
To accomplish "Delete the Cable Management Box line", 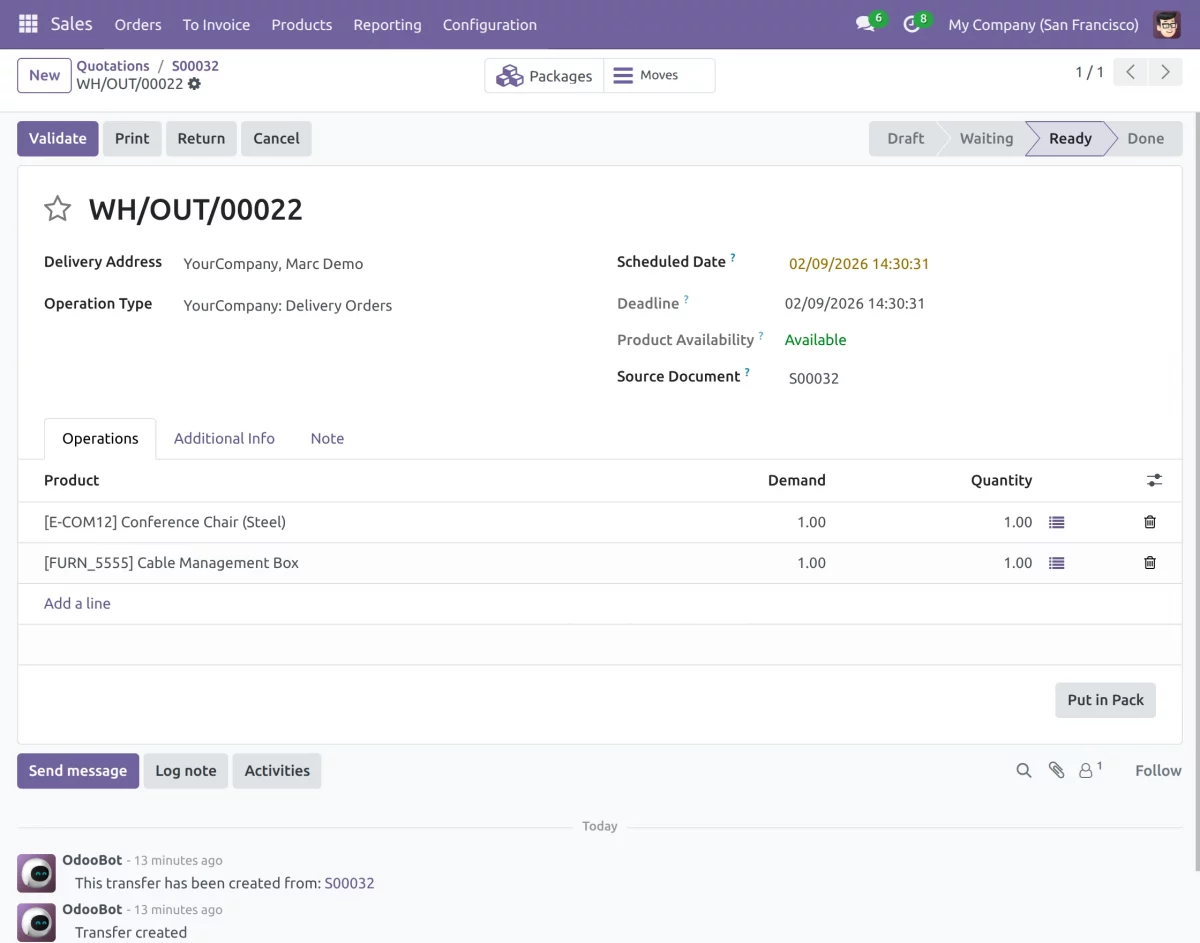I will tap(1150, 563).
